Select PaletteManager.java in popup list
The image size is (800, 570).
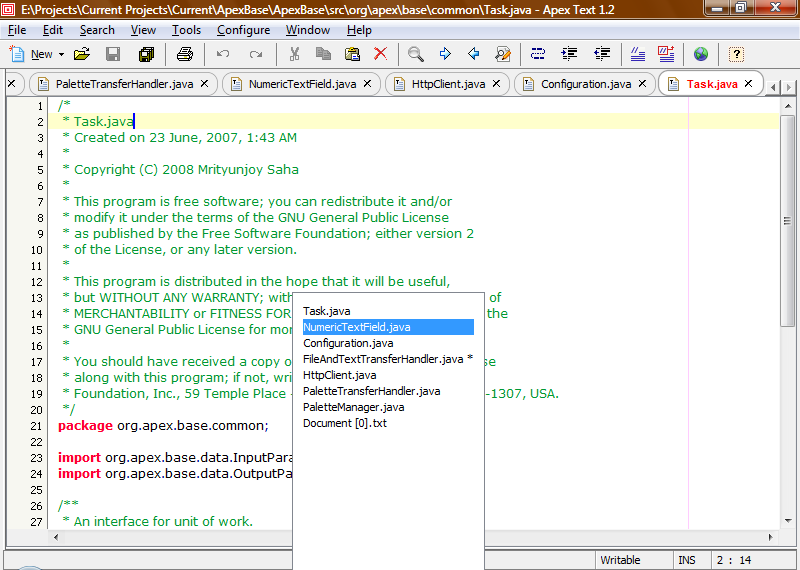point(388,407)
